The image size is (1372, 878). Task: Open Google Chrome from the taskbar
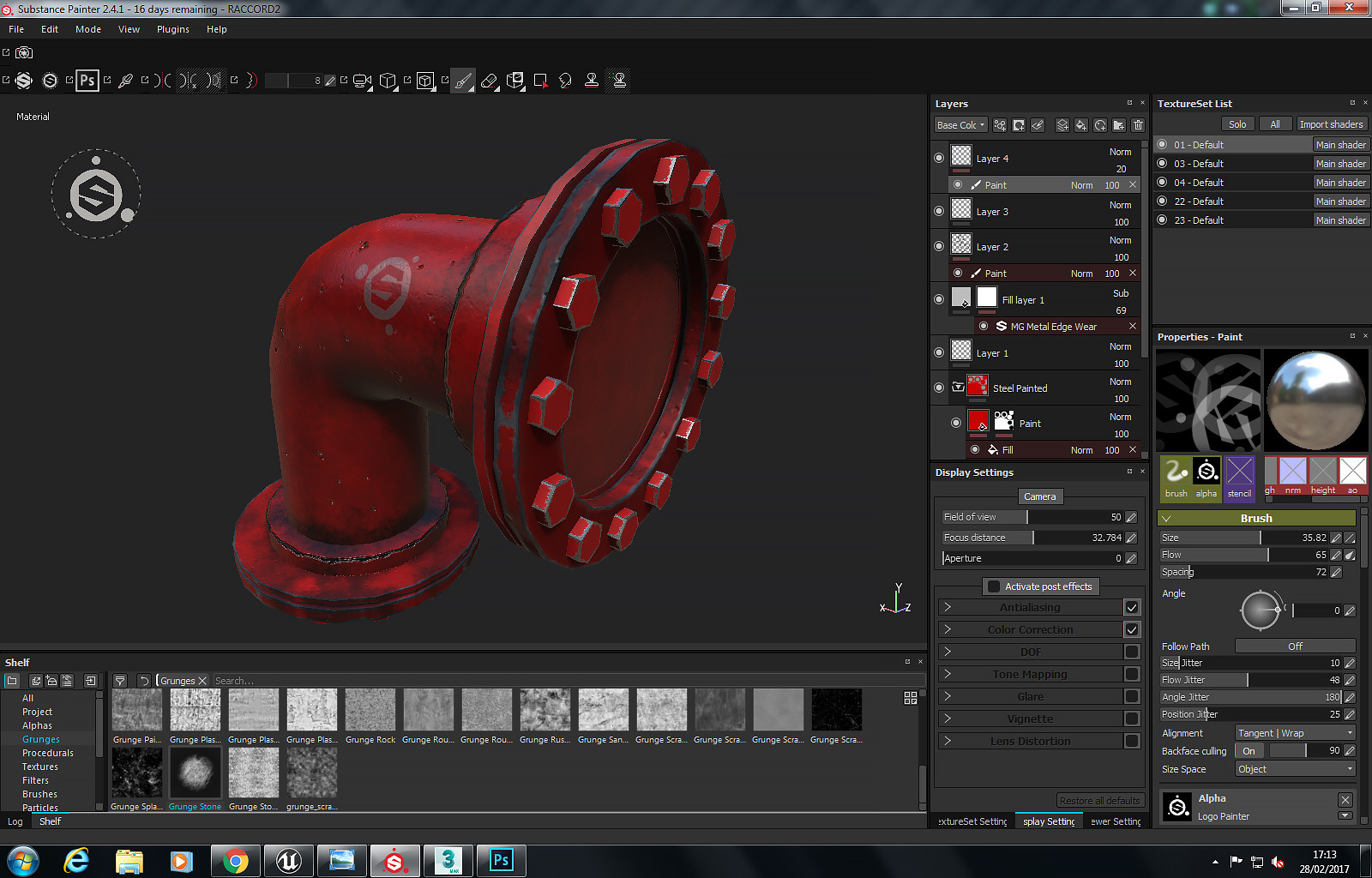pyautogui.click(x=236, y=861)
